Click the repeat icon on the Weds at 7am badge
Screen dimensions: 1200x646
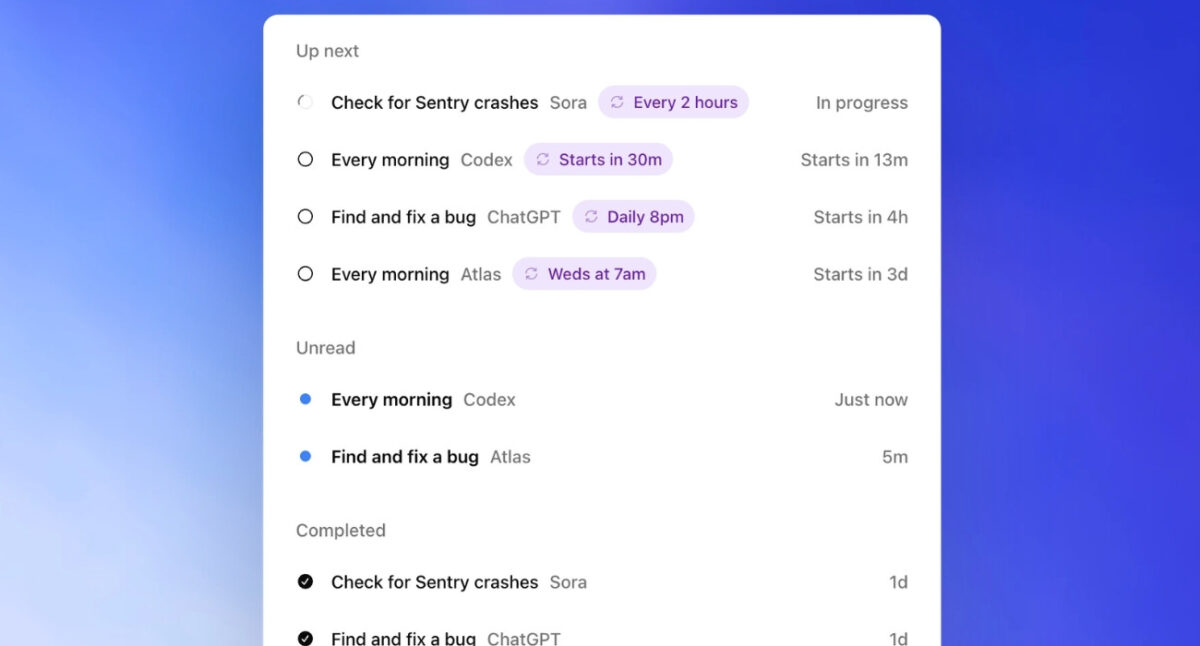531,273
